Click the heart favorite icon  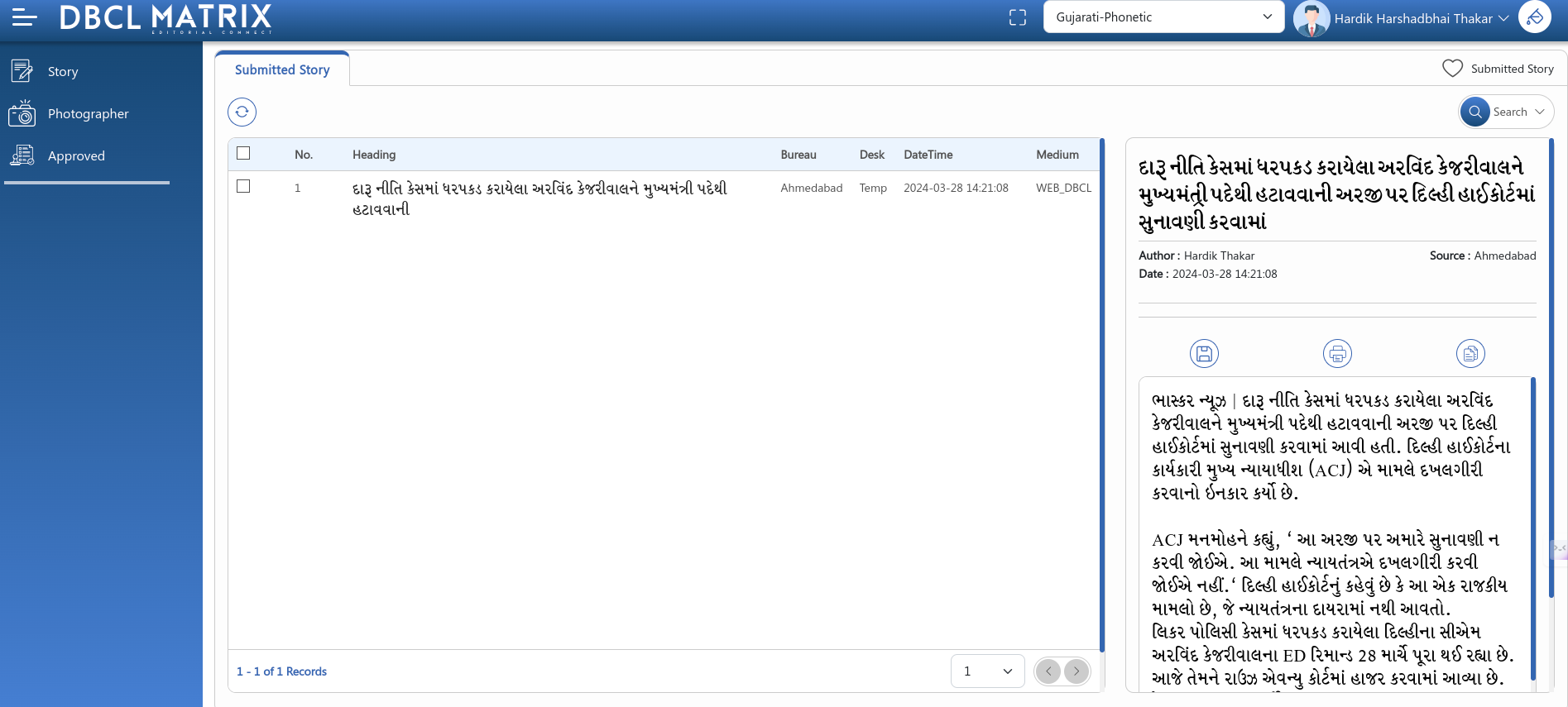(1452, 69)
